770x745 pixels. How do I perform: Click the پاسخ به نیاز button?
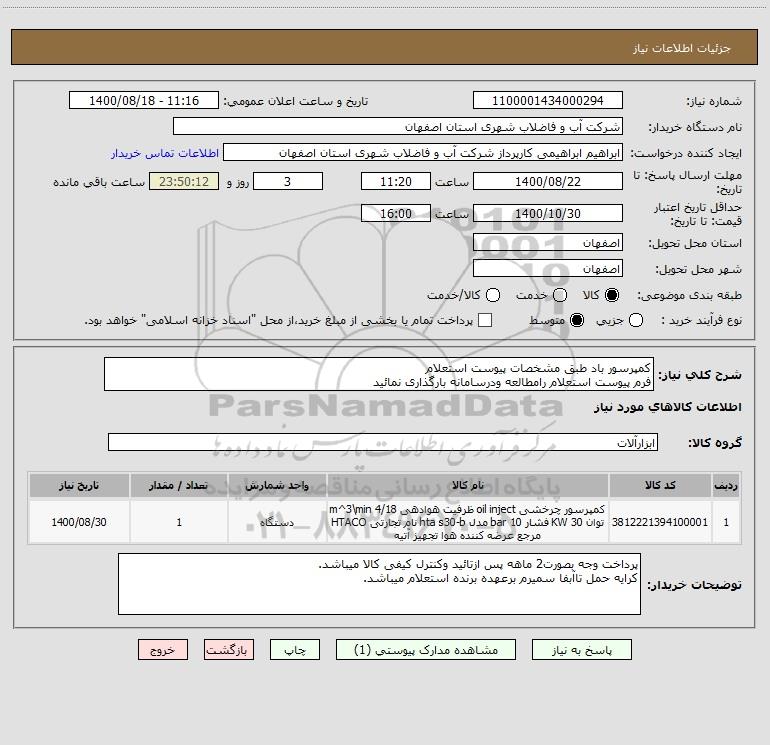click(581, 650)
